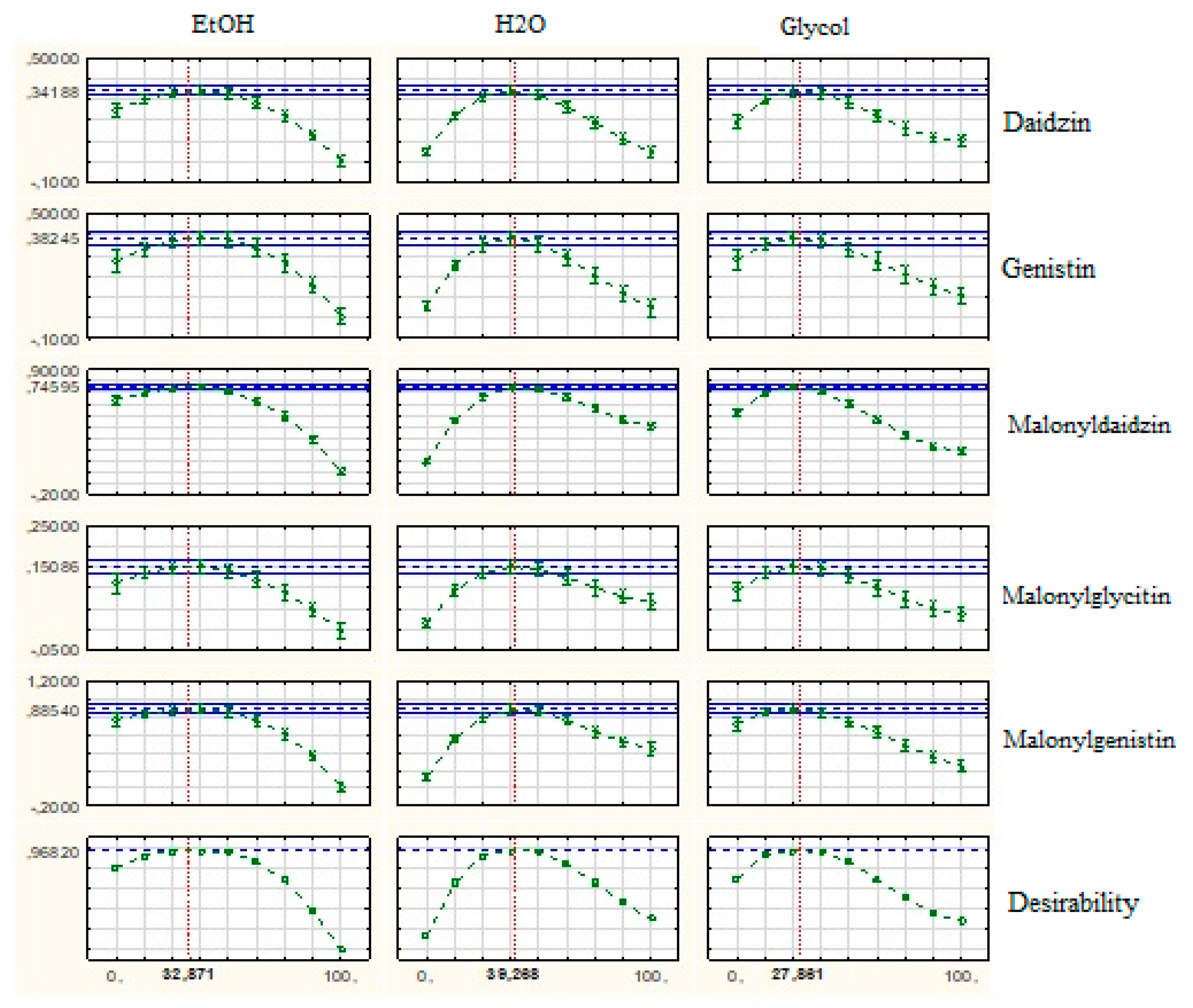The image size is (1193, 1008).
Task: Select the Daidzin row label
Action: pos(1046,123)
